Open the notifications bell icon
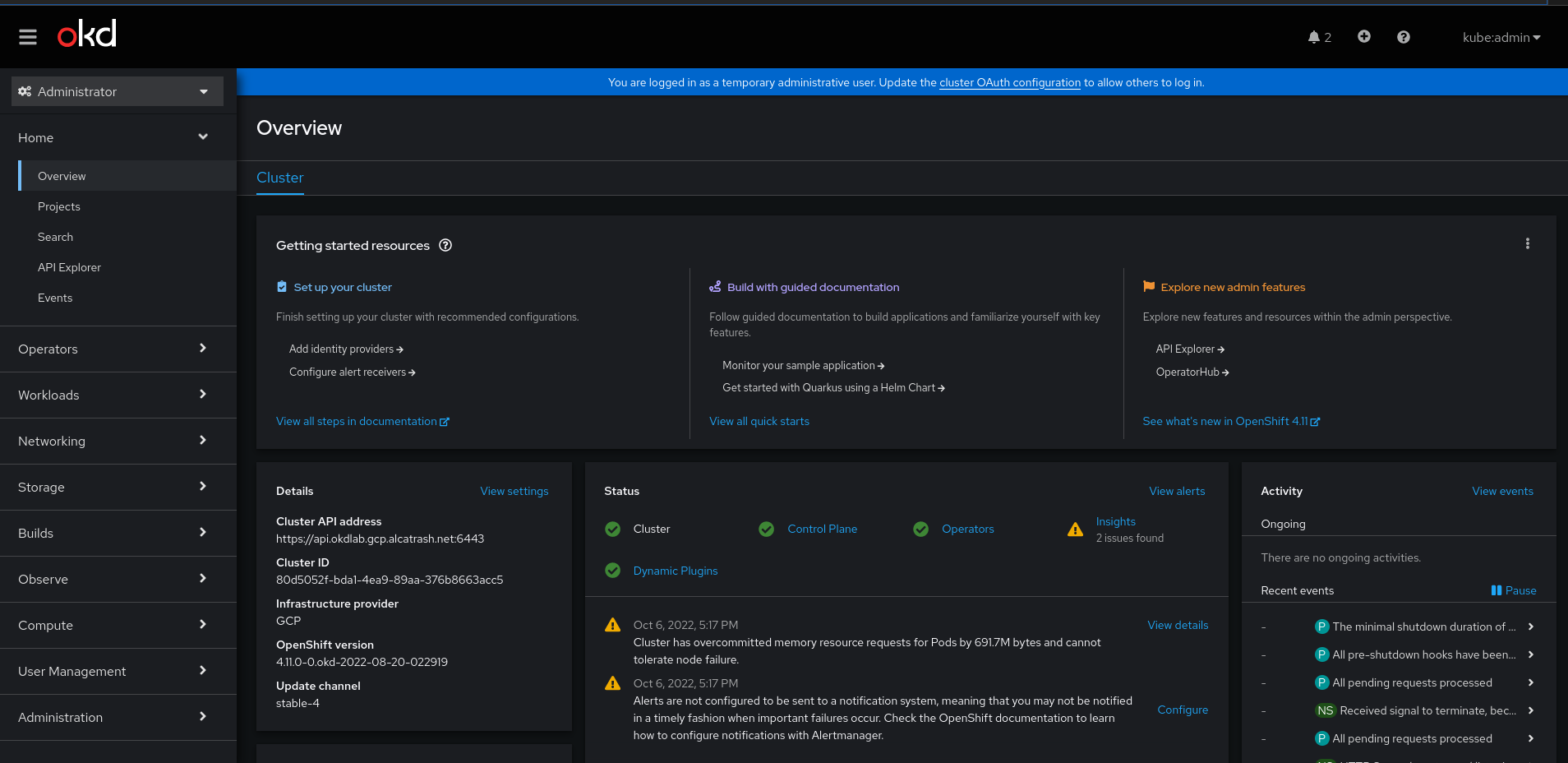The height and width of the screenshot is (763, 1568). coord(1315,37)
